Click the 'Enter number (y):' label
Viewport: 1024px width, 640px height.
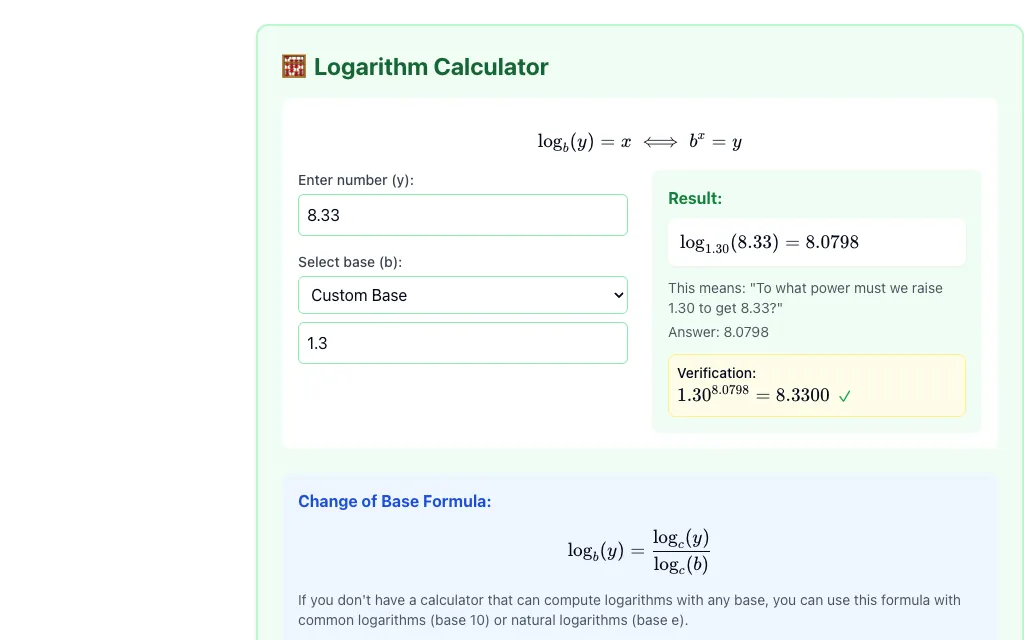356,180
